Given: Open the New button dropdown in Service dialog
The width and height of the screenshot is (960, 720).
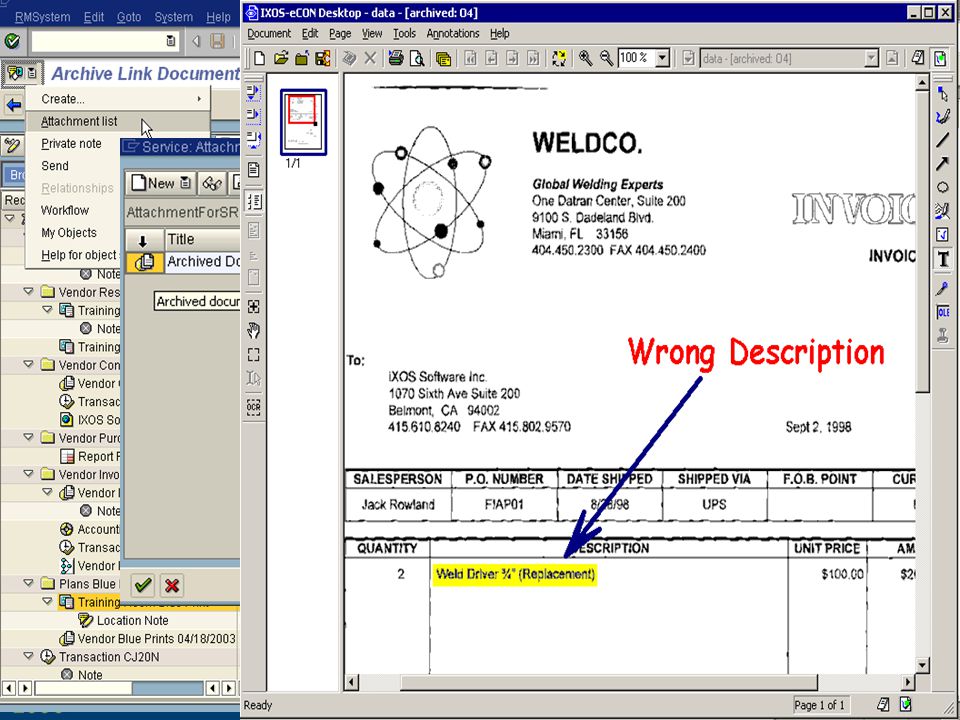Looking at the screenshot, I should (185, 183).
